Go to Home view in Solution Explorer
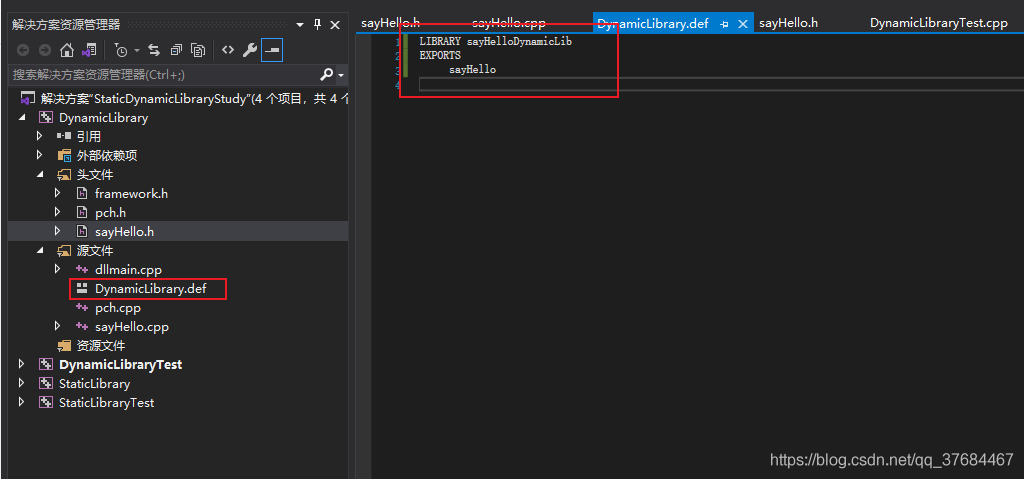1024x479 pixels. point(67,50)
